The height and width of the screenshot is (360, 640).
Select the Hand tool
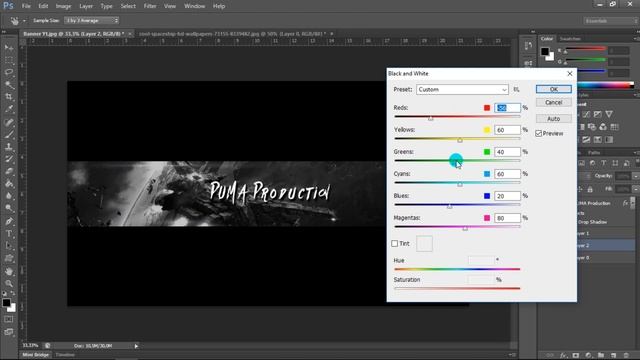click(x=9, y=271)
